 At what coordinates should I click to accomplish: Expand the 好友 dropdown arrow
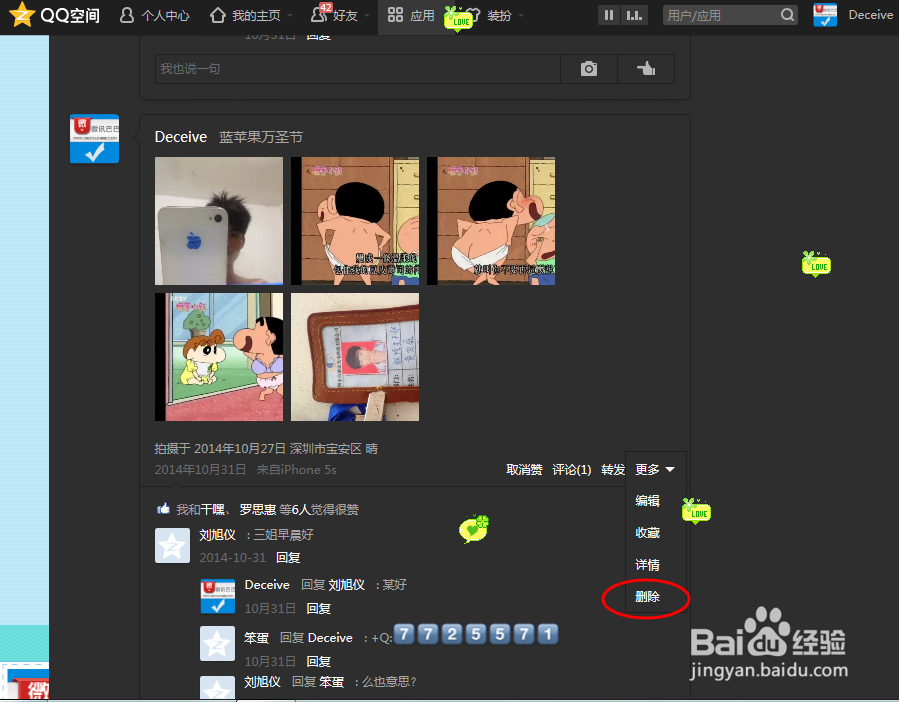point(367,15)
